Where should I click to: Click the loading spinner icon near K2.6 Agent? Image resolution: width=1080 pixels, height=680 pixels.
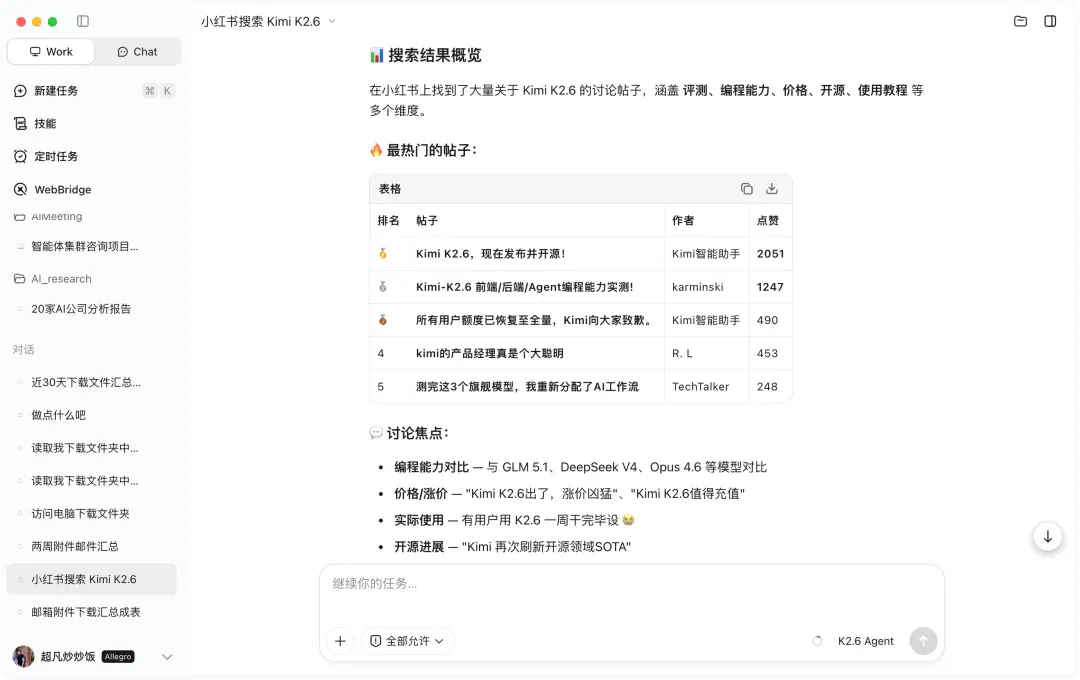coord(817,641)
